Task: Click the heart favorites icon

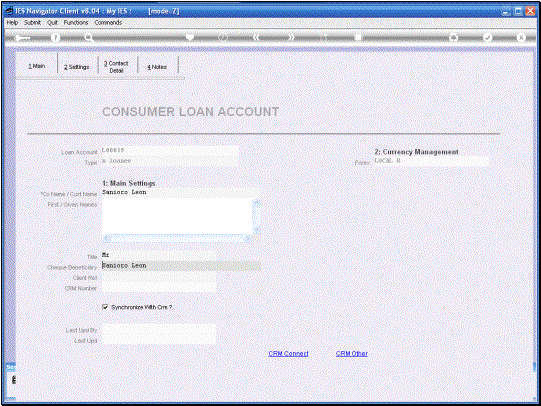Action: point(190,37)
